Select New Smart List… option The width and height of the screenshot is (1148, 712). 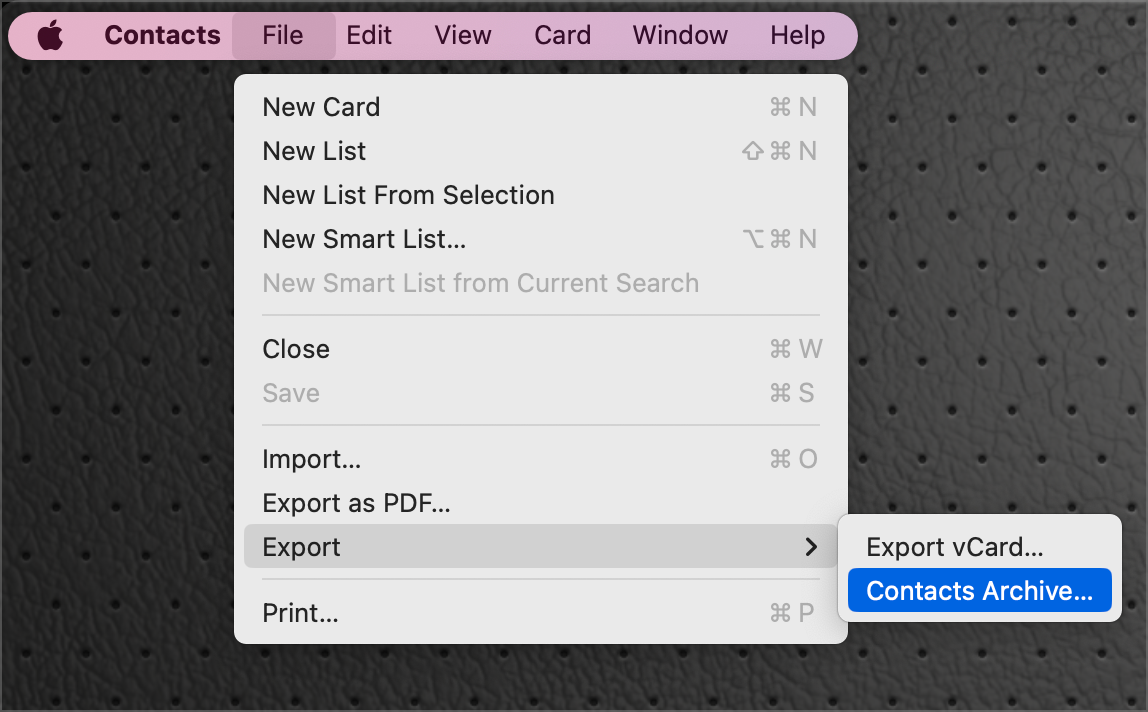tap(364, 239)
